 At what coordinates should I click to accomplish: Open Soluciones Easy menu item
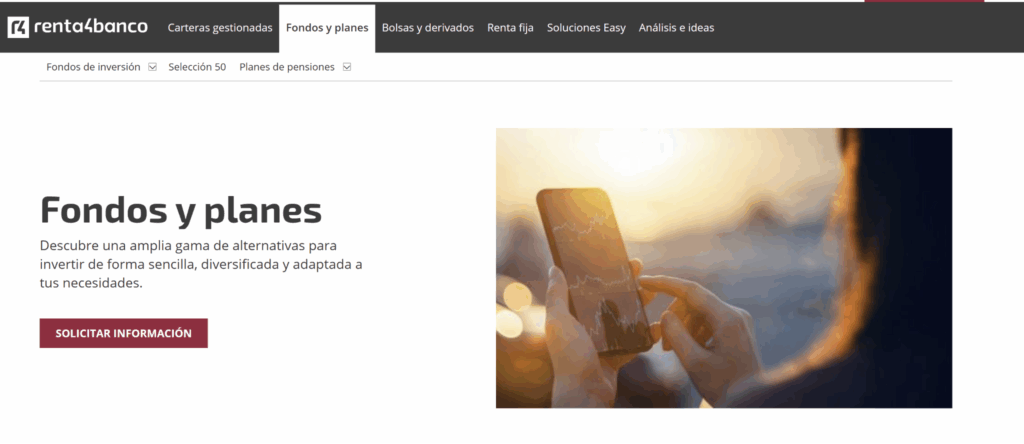tap(586, 28)
